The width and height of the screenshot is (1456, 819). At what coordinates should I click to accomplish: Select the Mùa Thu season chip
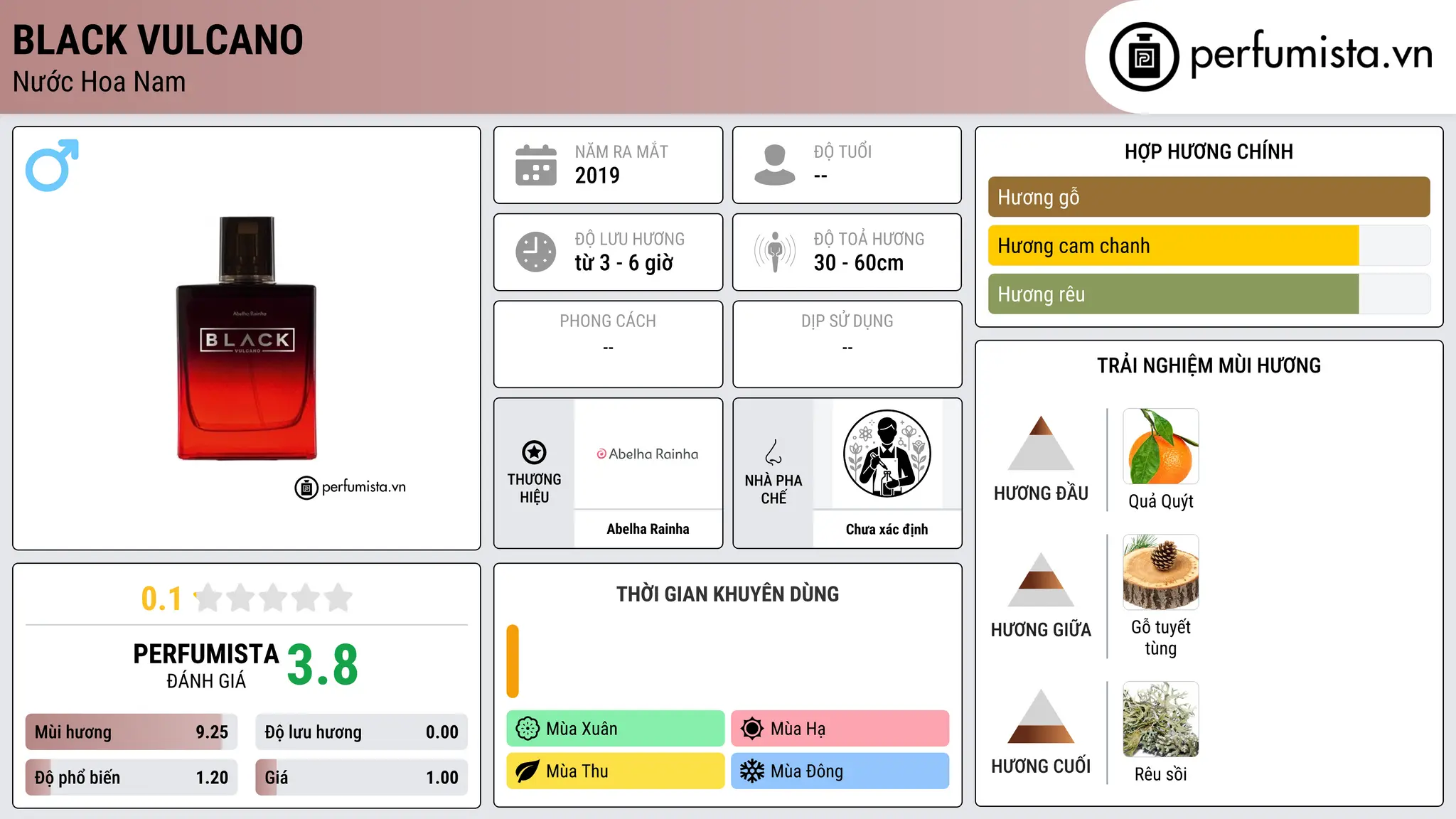pos(616,771)
